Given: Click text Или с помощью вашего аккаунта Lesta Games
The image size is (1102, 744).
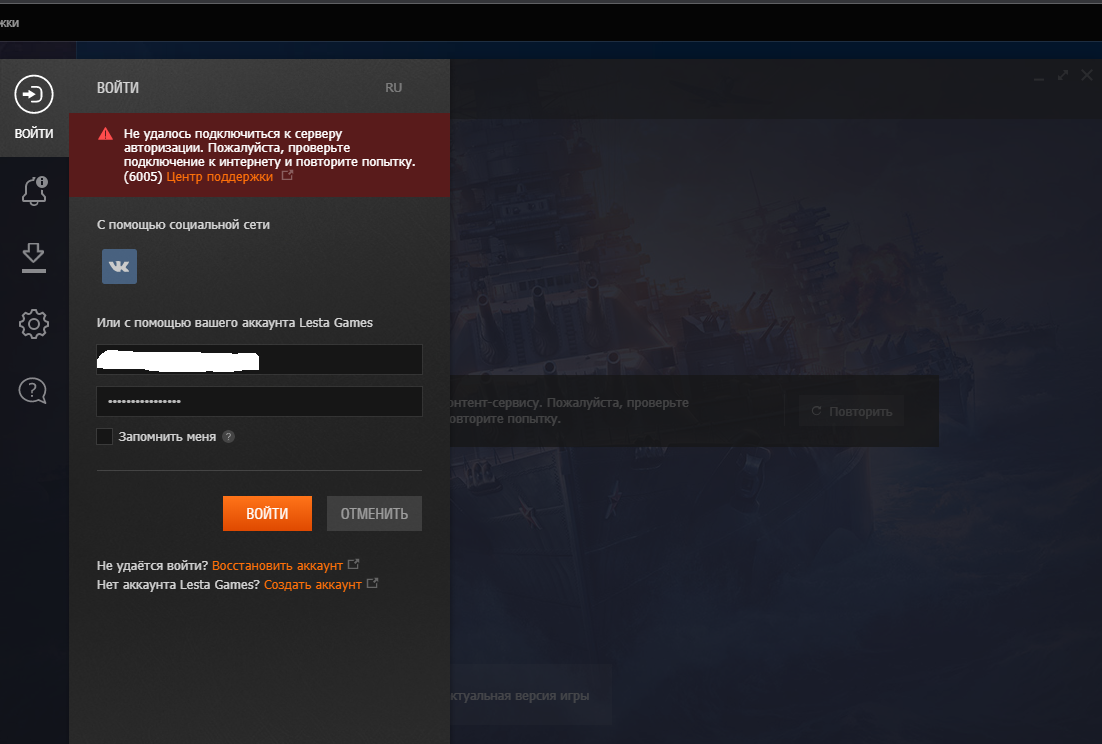Looking at the screenshot, I should (235, 322).
